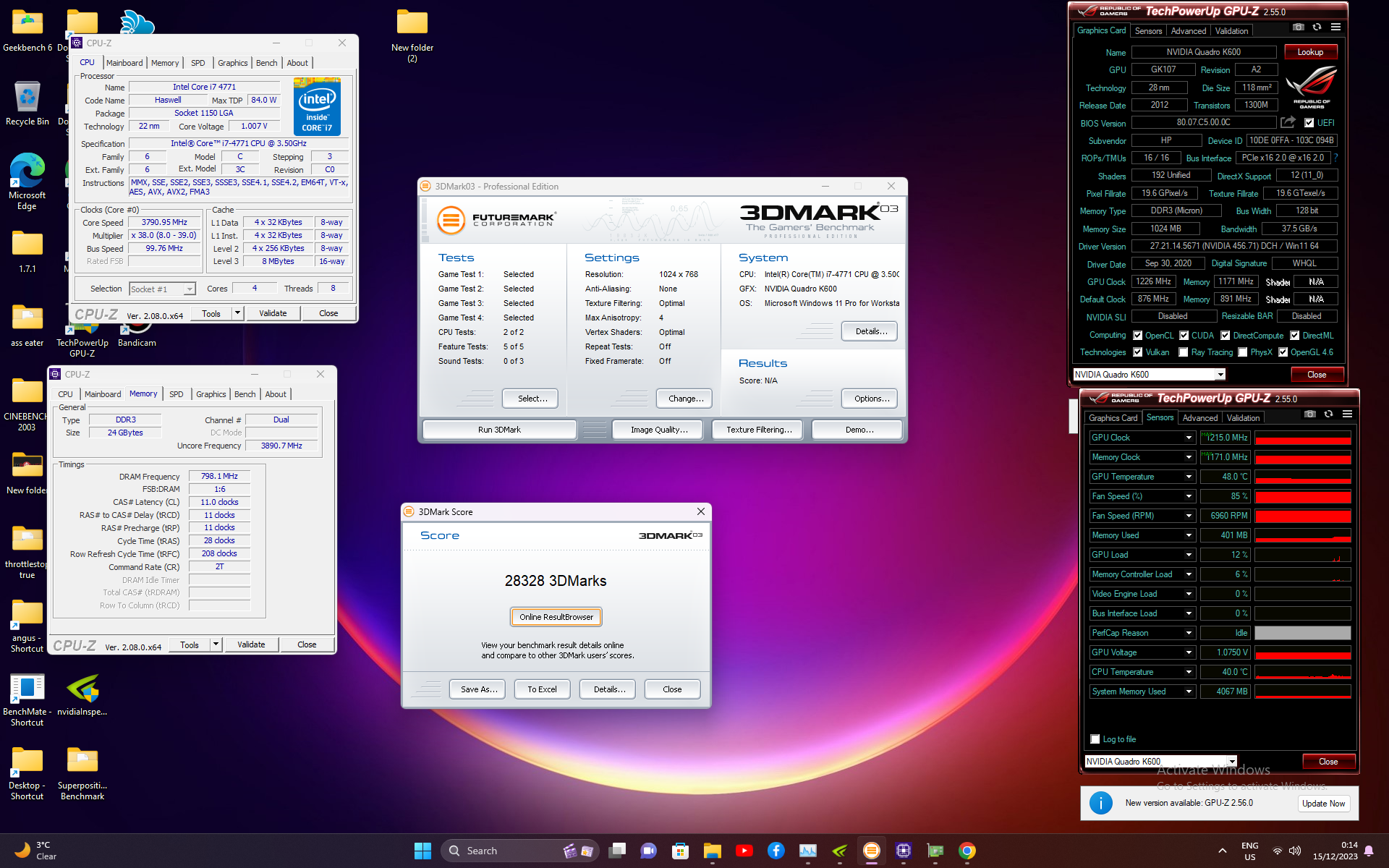Viewport: 1389px width, 868px height.
Task: Open Facebook icon on taskbar
Action: click(776, 851)
